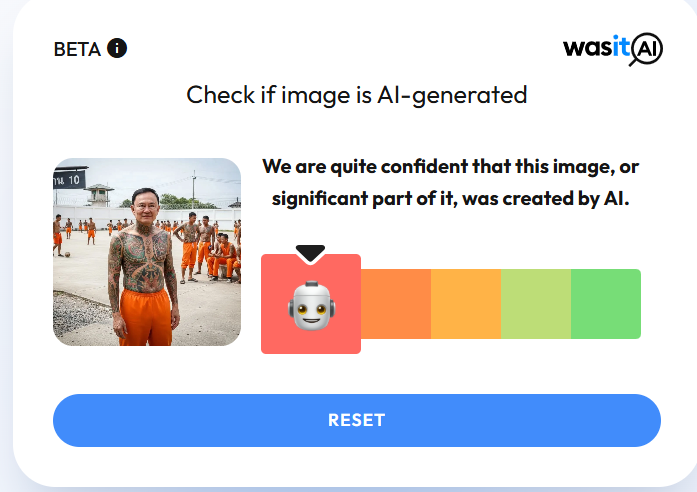The image size is (697, 492).
Task: Click the AI confidence result message
Action: tap(450, 182)
